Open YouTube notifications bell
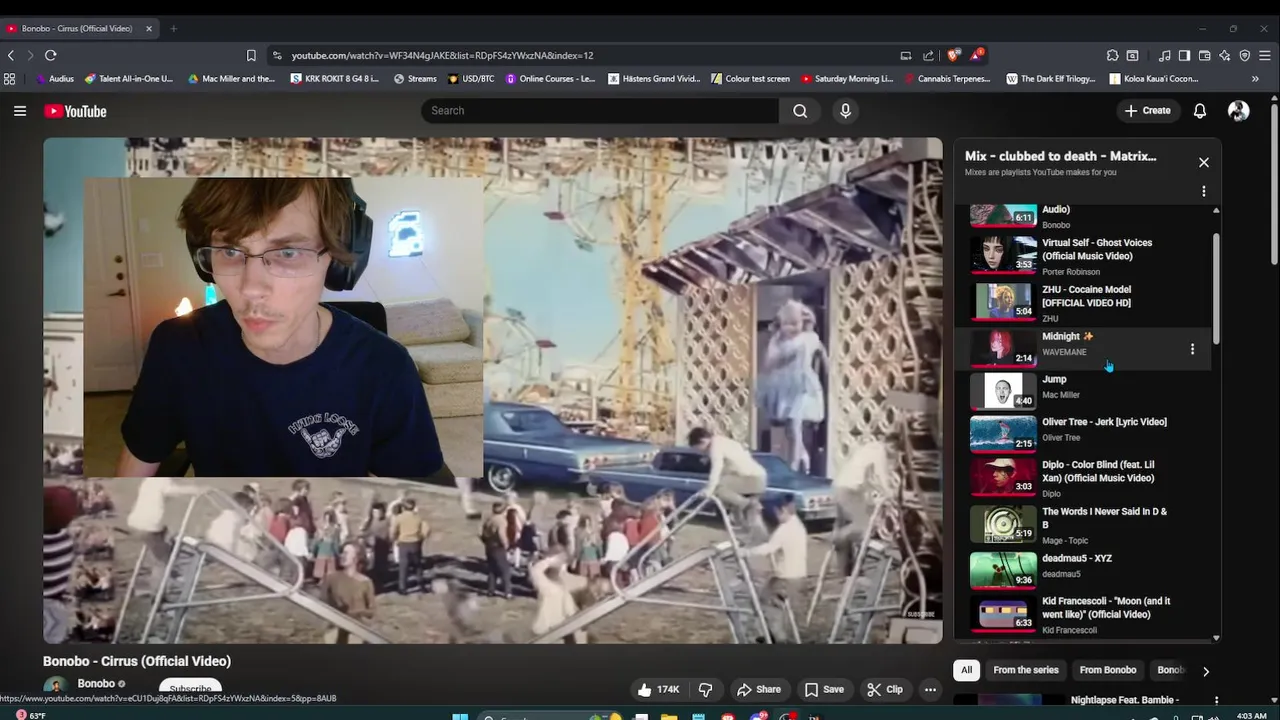1280x720 pixels. [x=1200, y=111]
